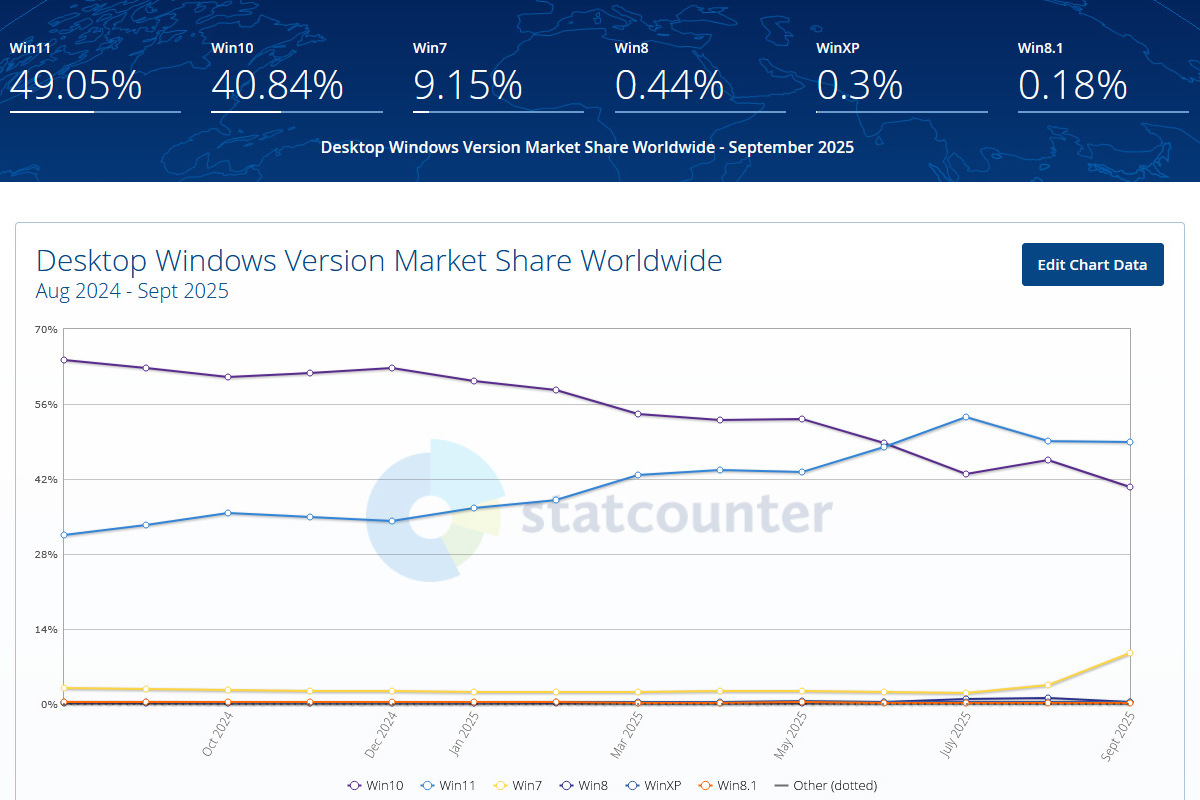Click the Win11 data point at July 2025
Viewport: 1200px width, 800px height.
pyautogui.click(x=966, y=417)
